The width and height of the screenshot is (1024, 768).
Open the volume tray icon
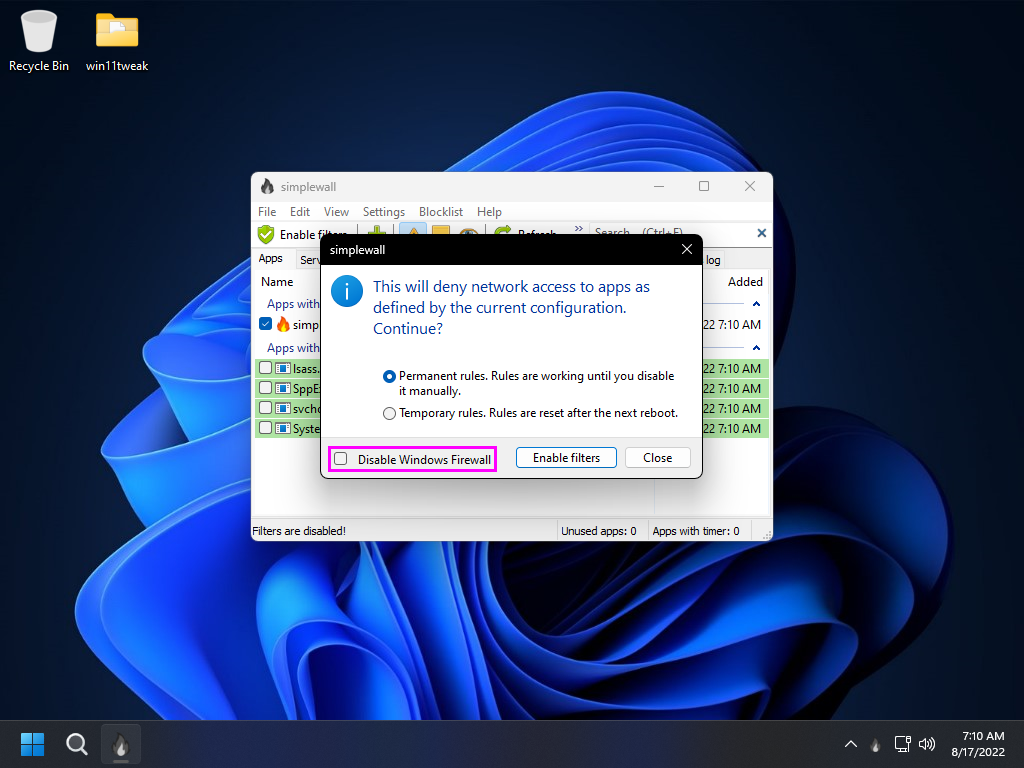[x=927, y=744]
